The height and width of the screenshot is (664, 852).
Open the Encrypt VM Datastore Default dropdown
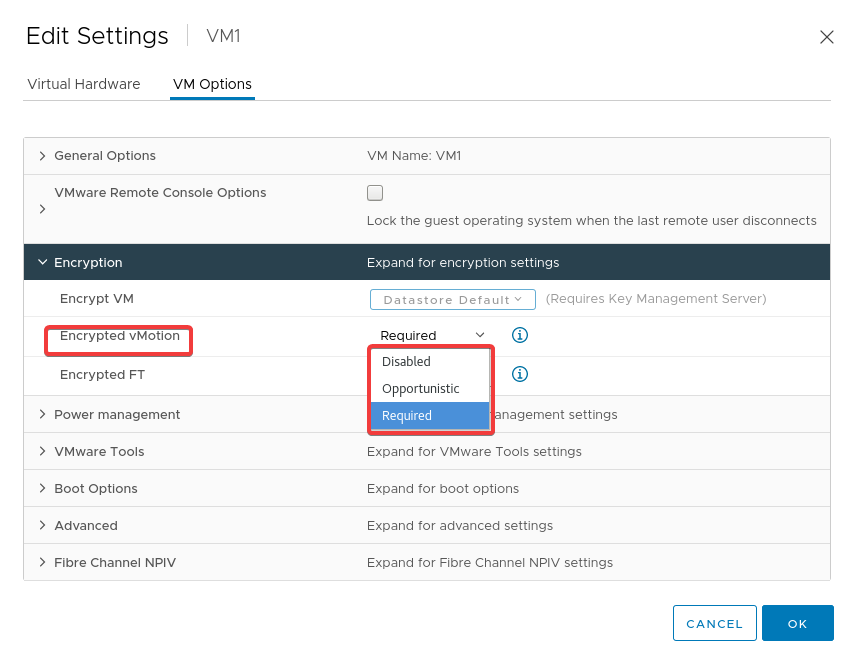pyautogui.click(x=453, y=299)
